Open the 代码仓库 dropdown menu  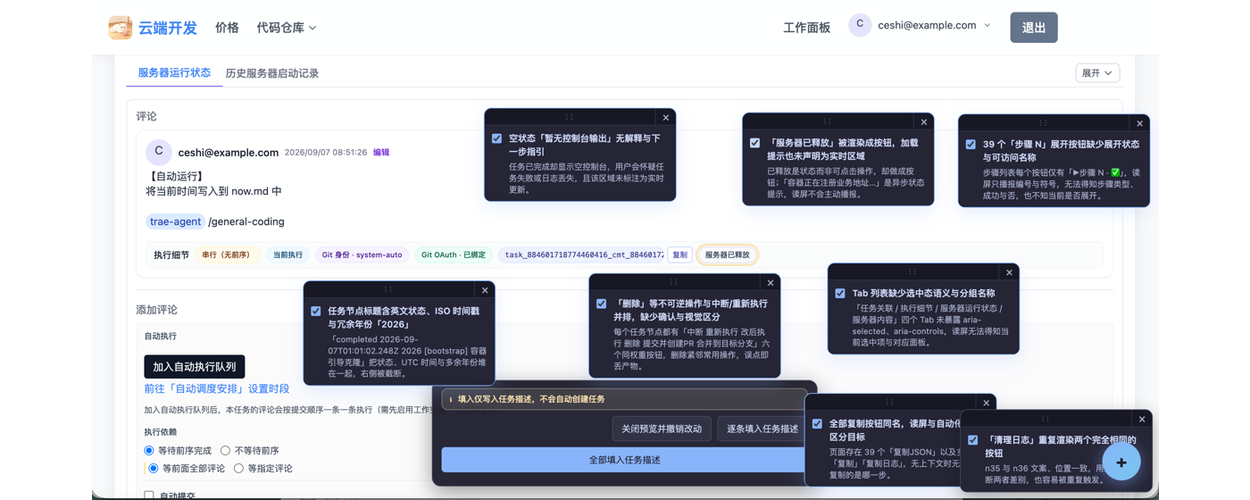[x=286, y=28]
